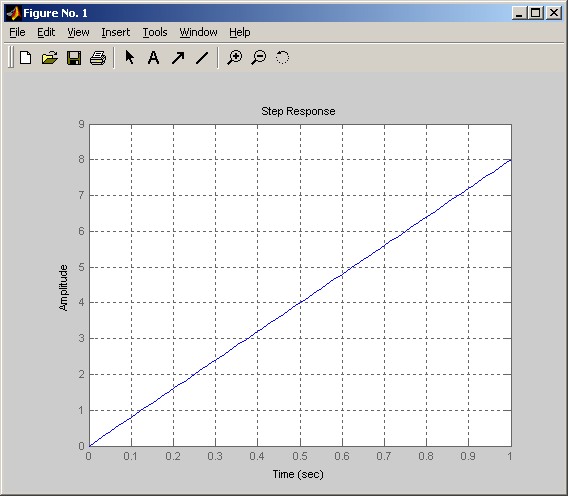Click the MATLAB logo in the title bar
Image resolution: width=568 pixels, height=496 pixels.
coord(14,13)
